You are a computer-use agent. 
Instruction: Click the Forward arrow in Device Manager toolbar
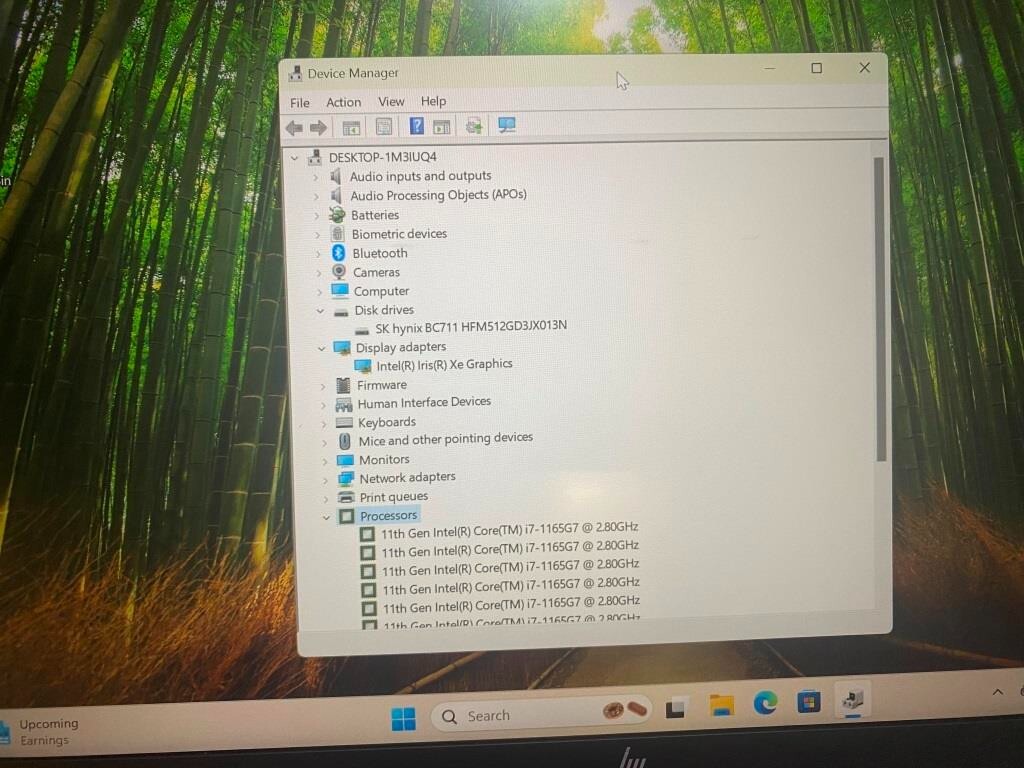point(319,127)
